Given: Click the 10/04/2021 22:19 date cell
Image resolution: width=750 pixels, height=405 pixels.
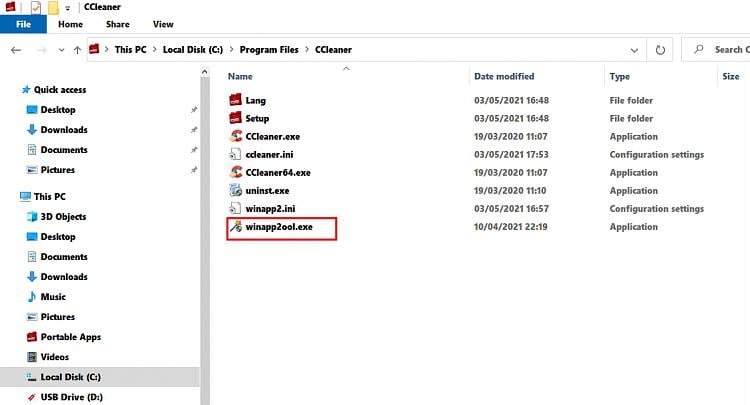Looking at the screenshot, I should point(510,227).
